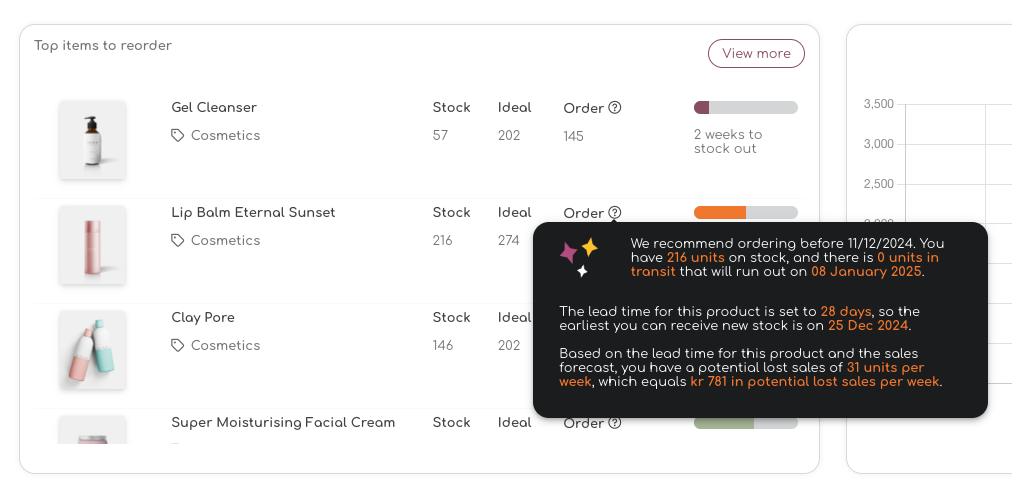Open Super Moisturising Facial Cream item
This screenshot has width=1012, height=497.
tap(283, 423)
